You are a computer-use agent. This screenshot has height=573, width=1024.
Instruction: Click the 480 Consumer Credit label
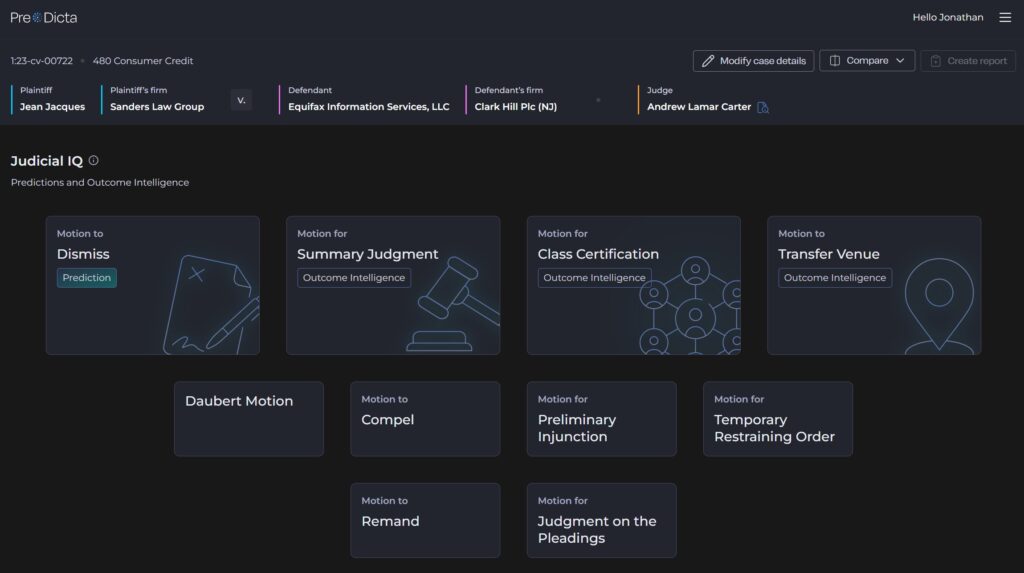pyautogui.click(x=143, y=61)
